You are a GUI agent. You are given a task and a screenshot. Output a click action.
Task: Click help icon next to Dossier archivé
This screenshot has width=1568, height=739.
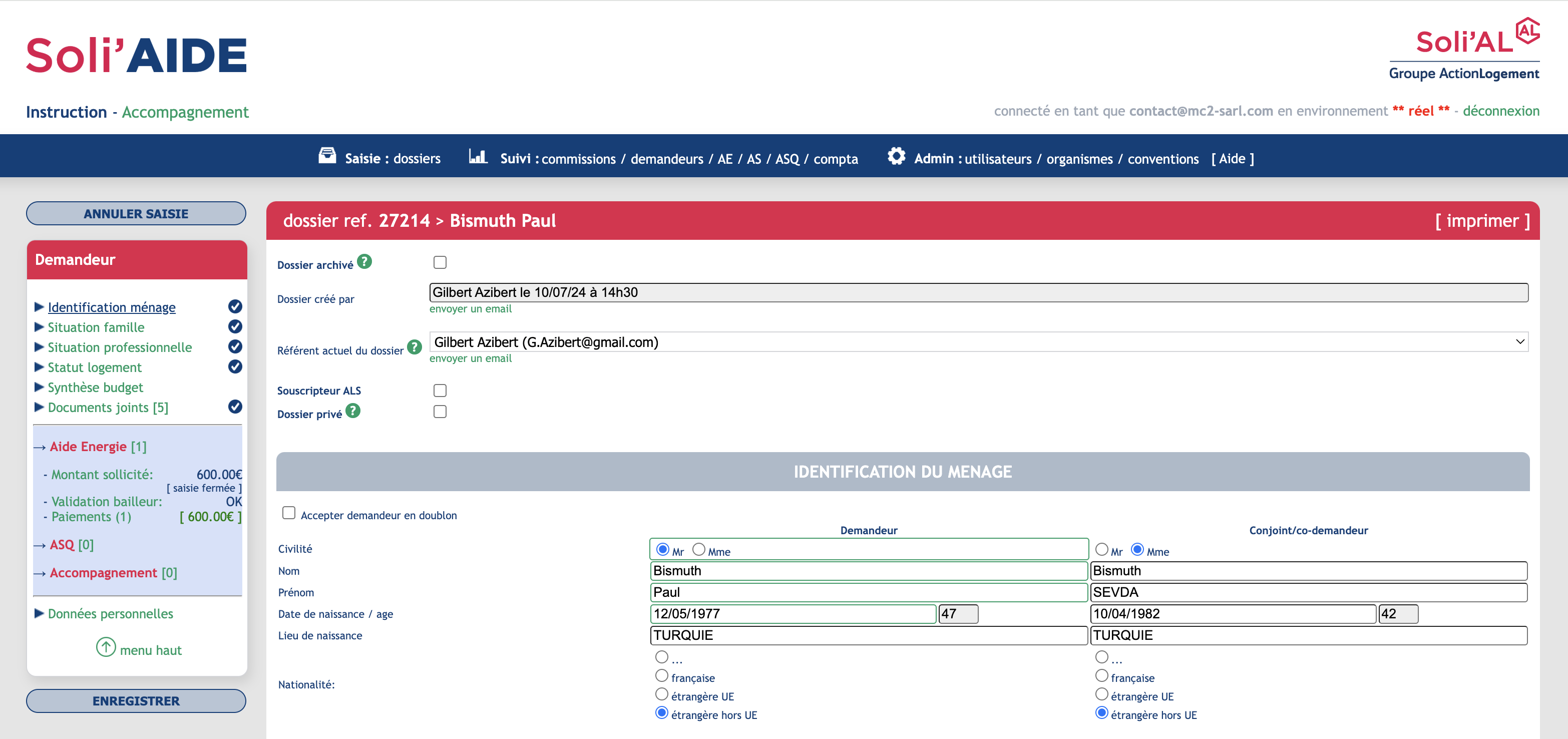click(x=364, y=262)
